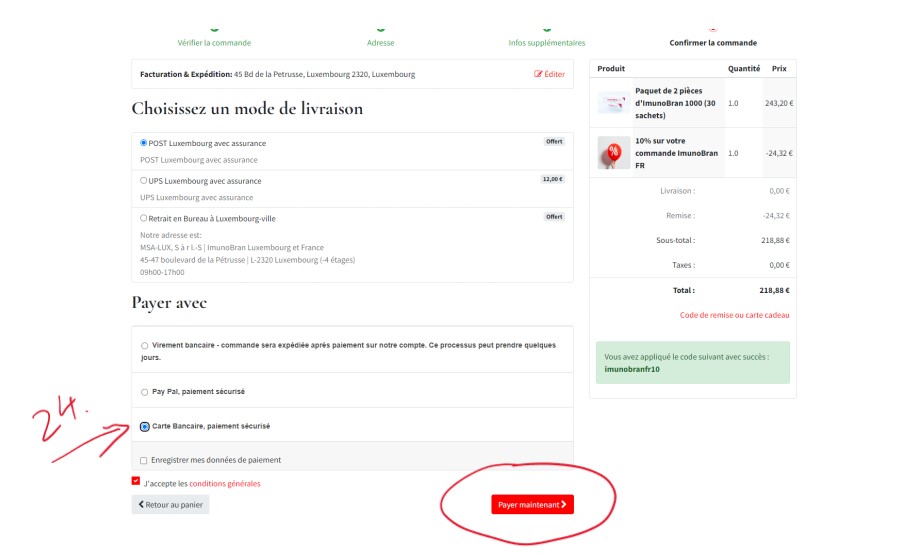Open the conditions générales link
Screen dimensions: 901x557
(x=225, y=484)
